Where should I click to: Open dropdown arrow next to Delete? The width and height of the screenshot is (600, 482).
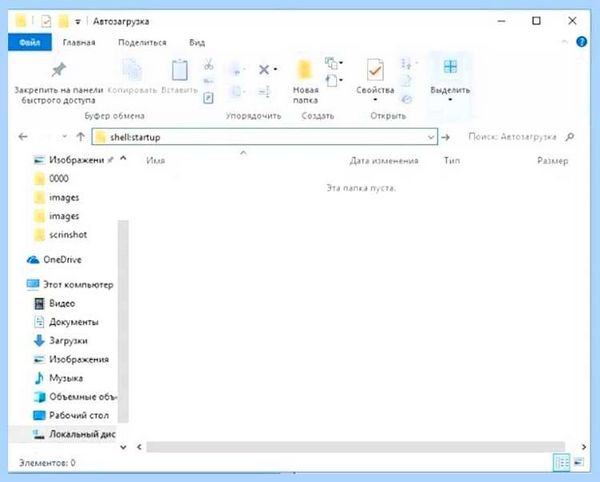(x=275, y=69)
